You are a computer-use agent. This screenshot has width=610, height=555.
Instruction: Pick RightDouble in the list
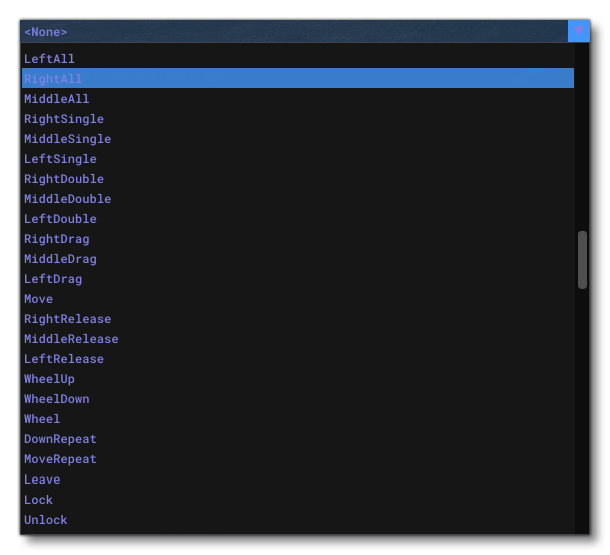point(64,179)
